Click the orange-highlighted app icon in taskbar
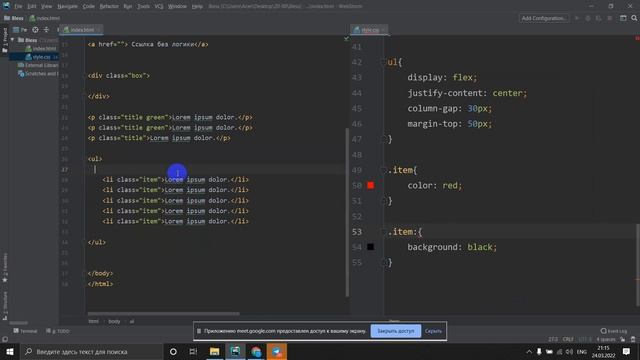Viewport: 640px width, 360px height. (277, 351)
